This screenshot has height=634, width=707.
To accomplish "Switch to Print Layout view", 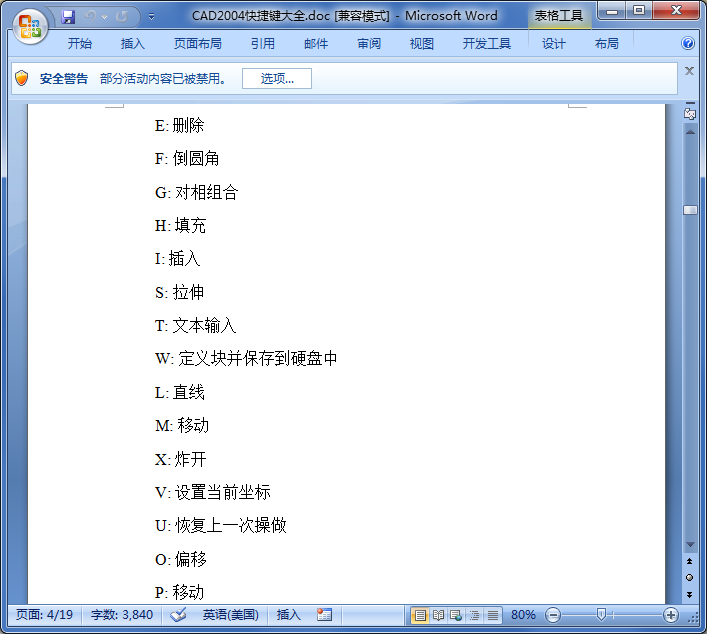I will pos(420,615).
